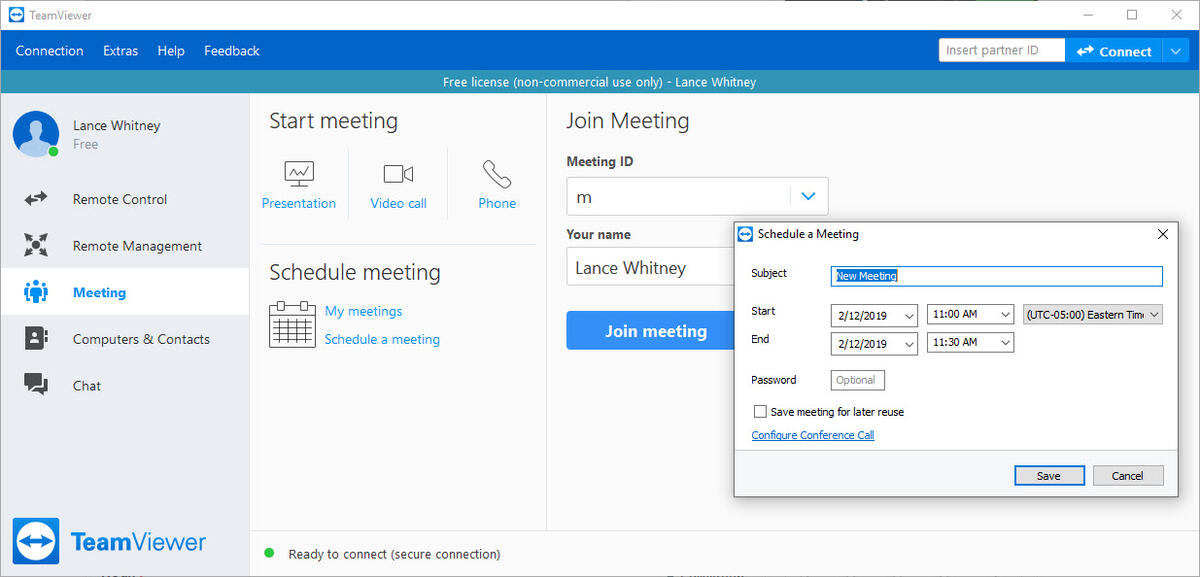Open the Connection menu

point(50,51)
